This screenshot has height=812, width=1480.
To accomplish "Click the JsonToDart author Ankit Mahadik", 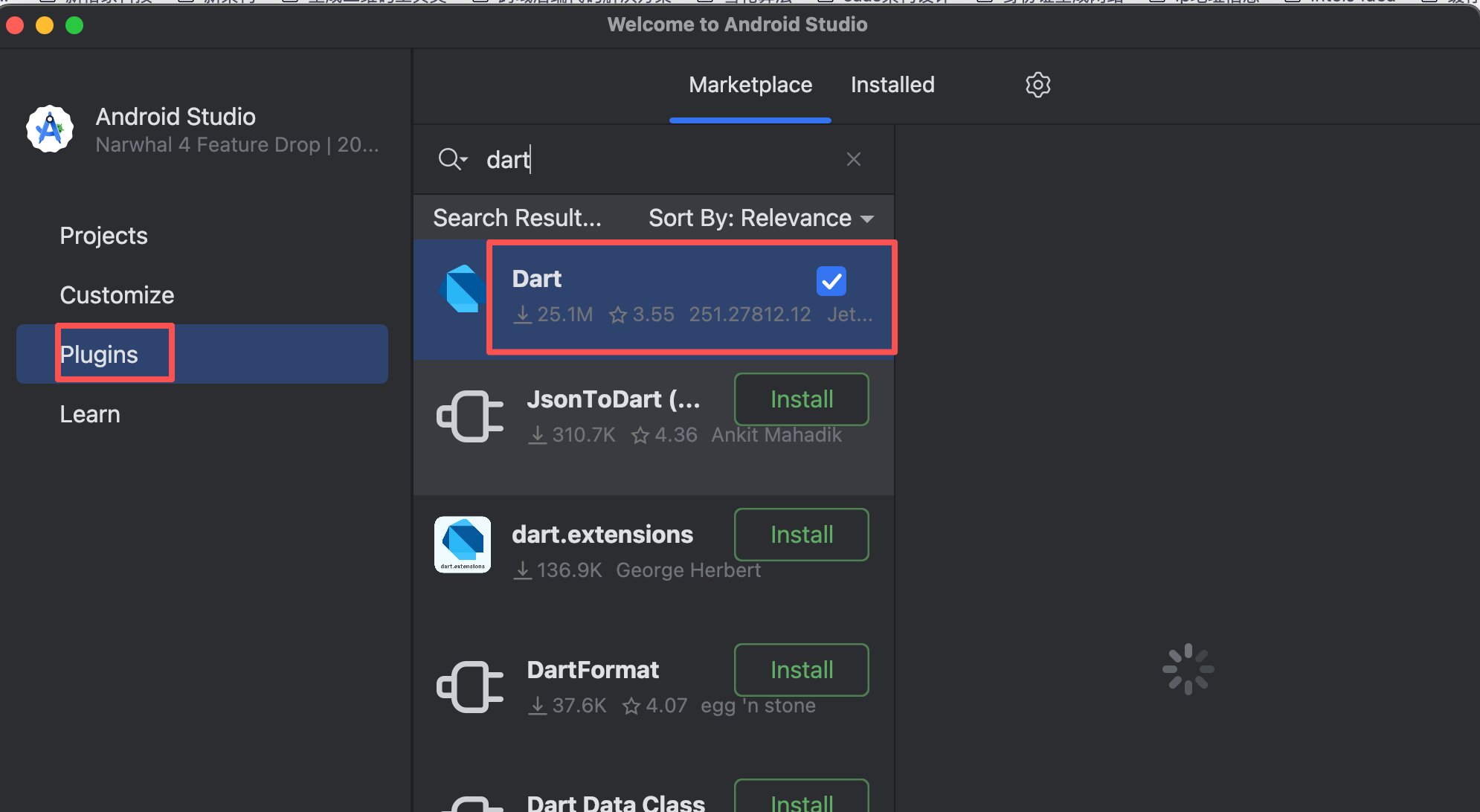I will 776,435.
